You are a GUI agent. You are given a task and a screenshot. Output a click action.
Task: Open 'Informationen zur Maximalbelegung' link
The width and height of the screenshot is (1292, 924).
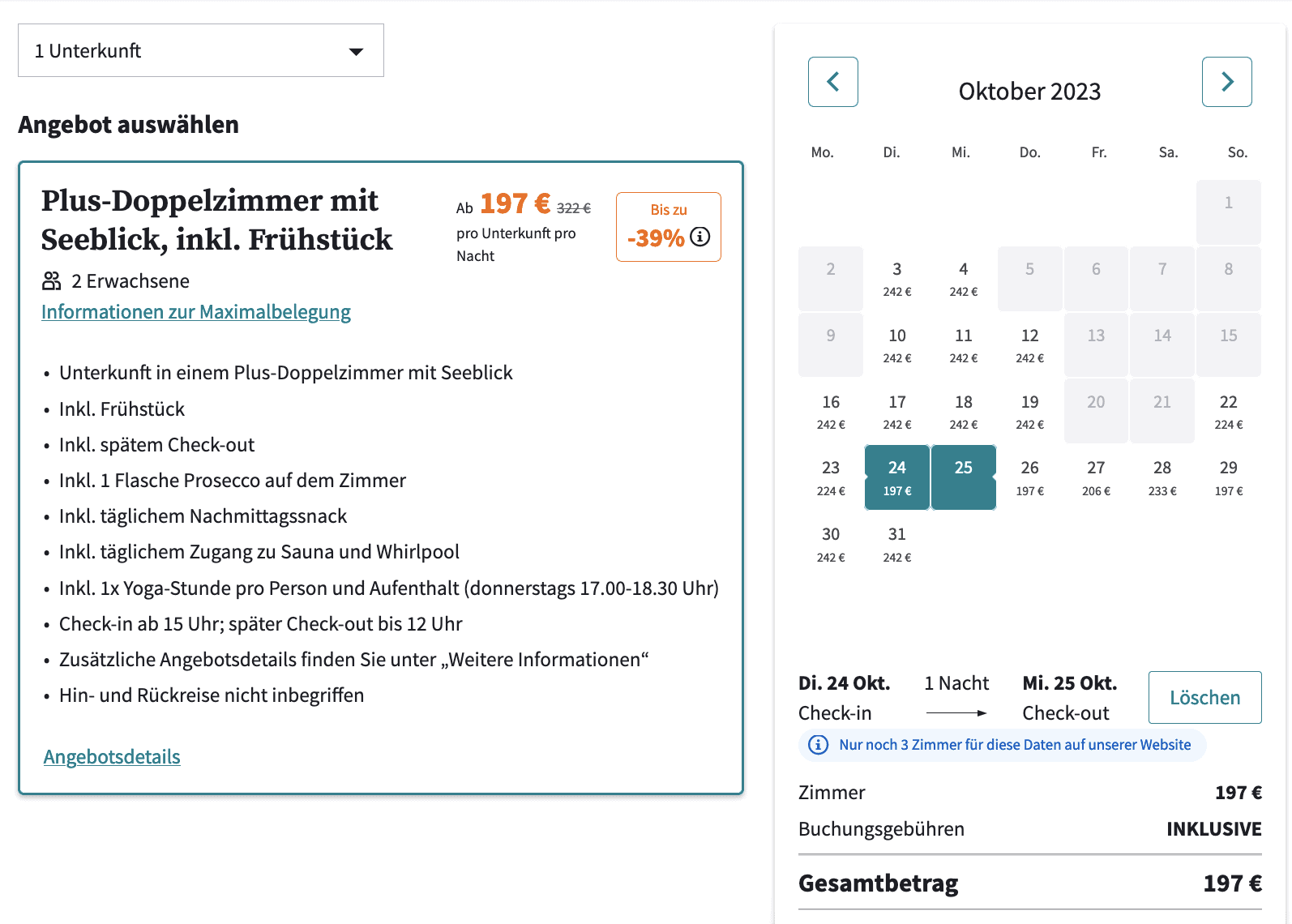click(x=196, y=312)
